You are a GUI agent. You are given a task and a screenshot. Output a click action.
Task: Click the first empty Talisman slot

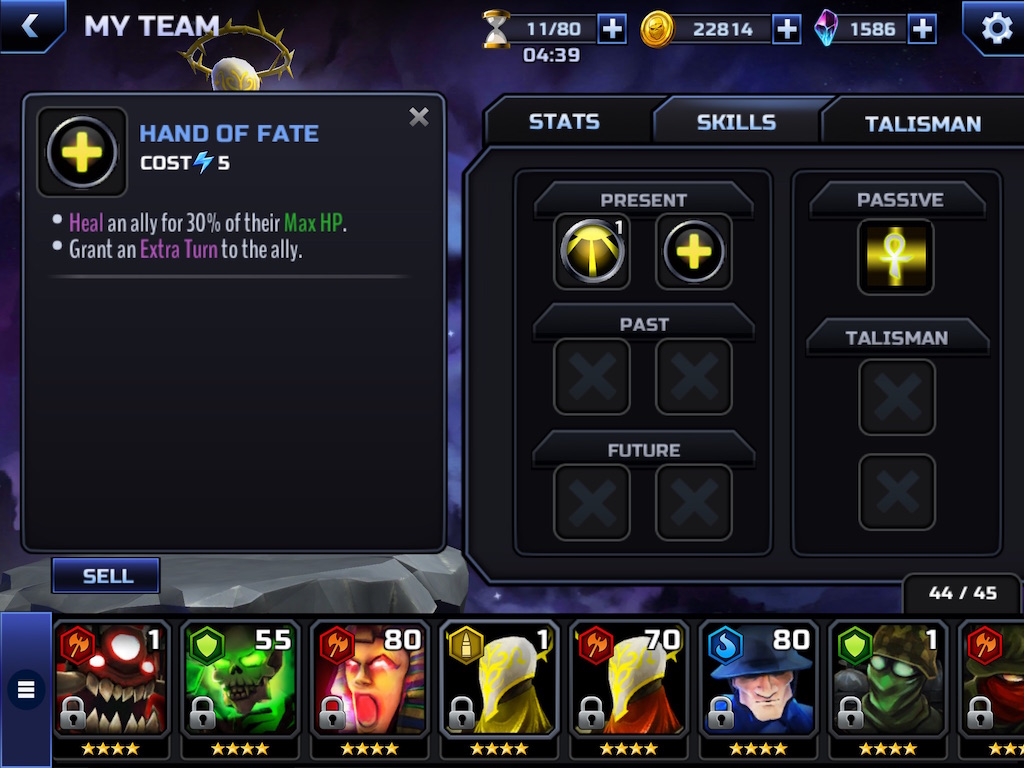coord(897,397)
